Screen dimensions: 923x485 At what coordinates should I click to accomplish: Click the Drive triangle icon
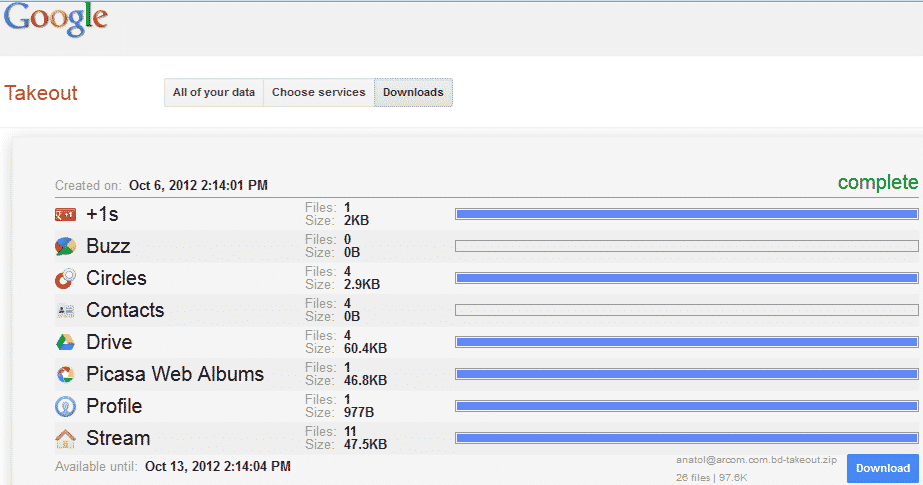click(65, 342)
